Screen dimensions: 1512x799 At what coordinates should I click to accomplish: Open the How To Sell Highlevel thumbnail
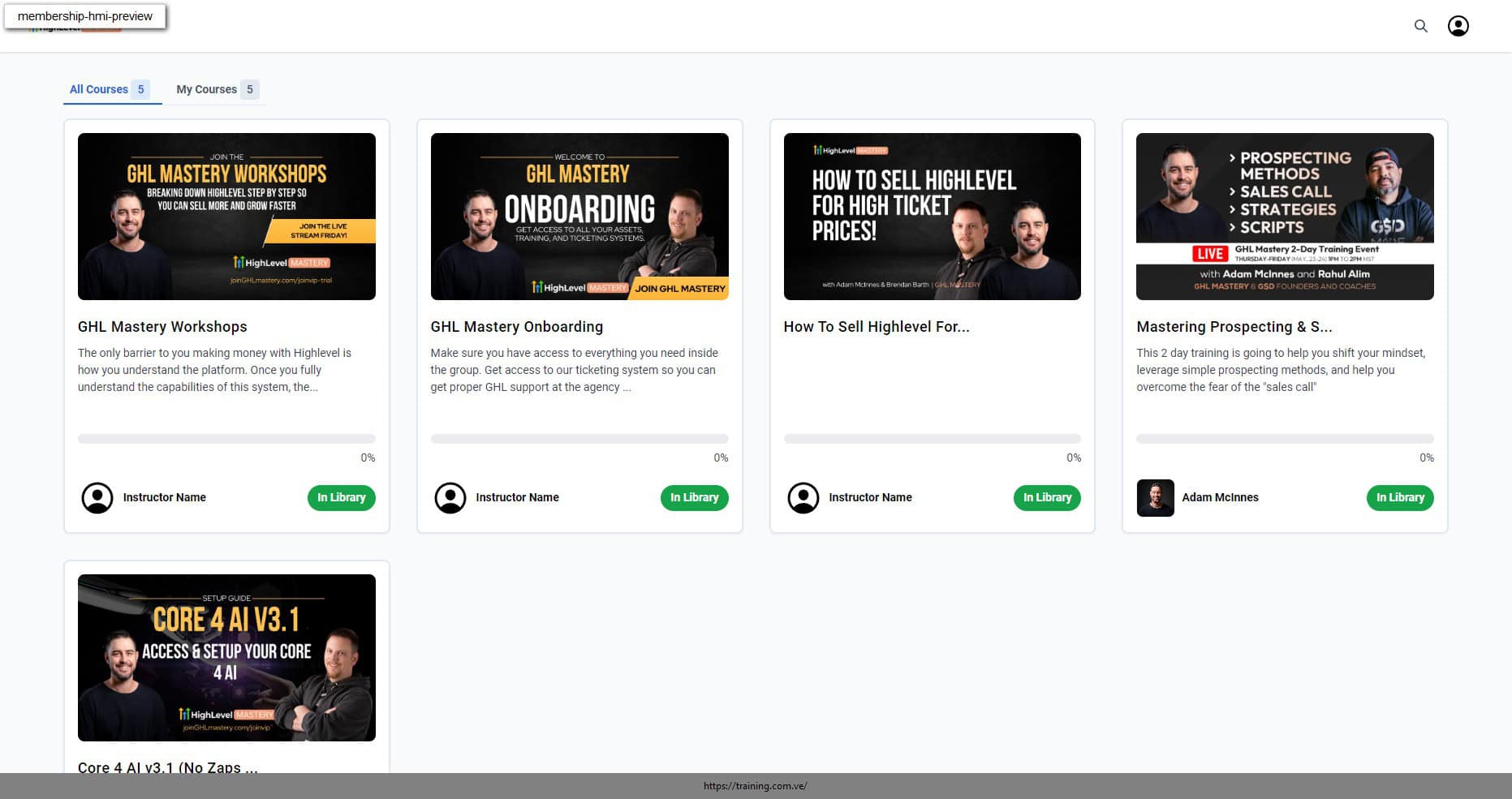[932, 217]
